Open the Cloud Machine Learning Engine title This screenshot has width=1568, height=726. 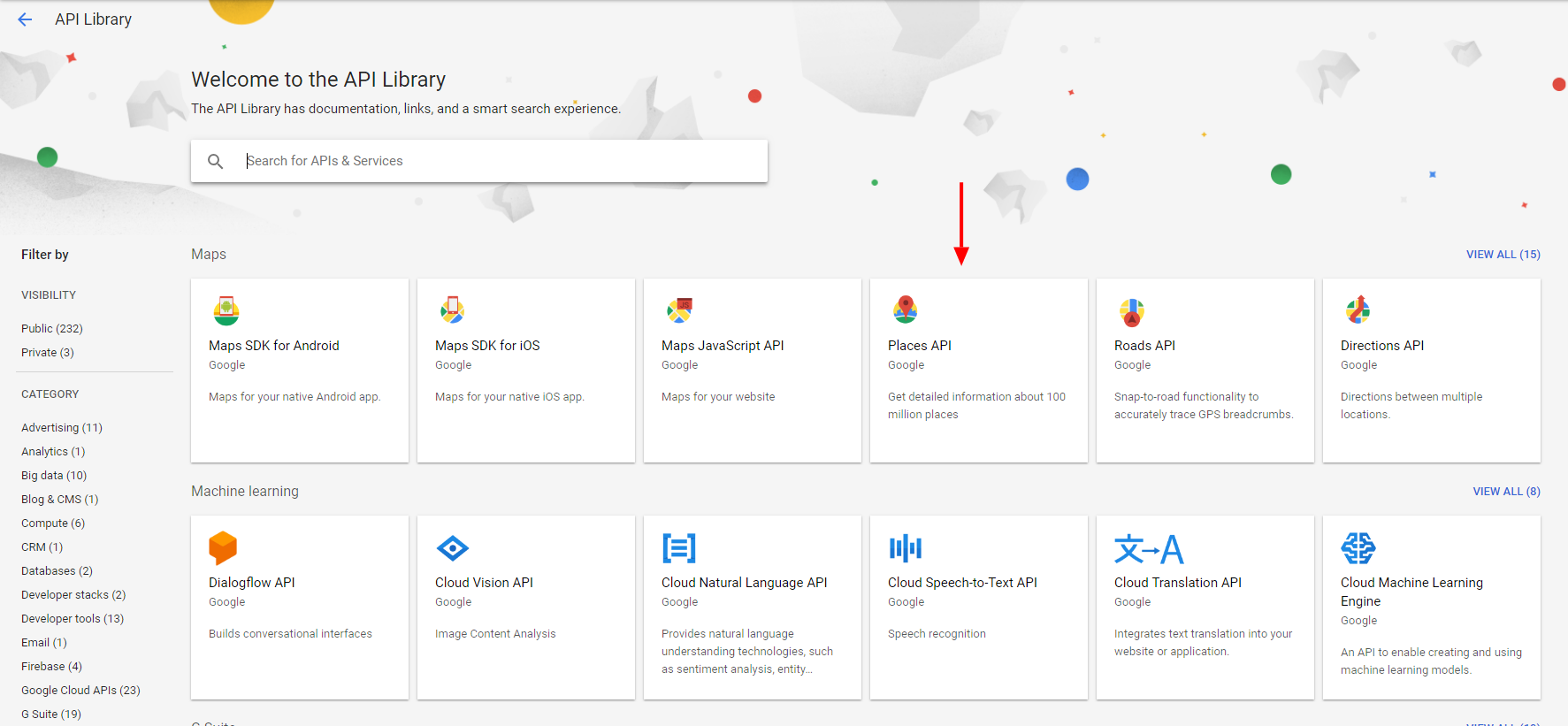(x=1411, y=592)
